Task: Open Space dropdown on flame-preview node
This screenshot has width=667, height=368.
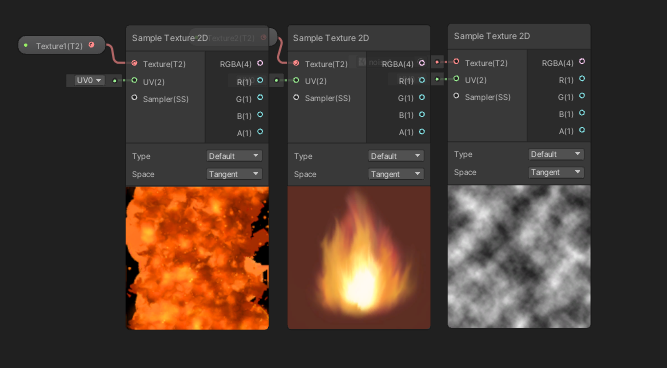Action: pyautogui.click(x=396, y=174)
